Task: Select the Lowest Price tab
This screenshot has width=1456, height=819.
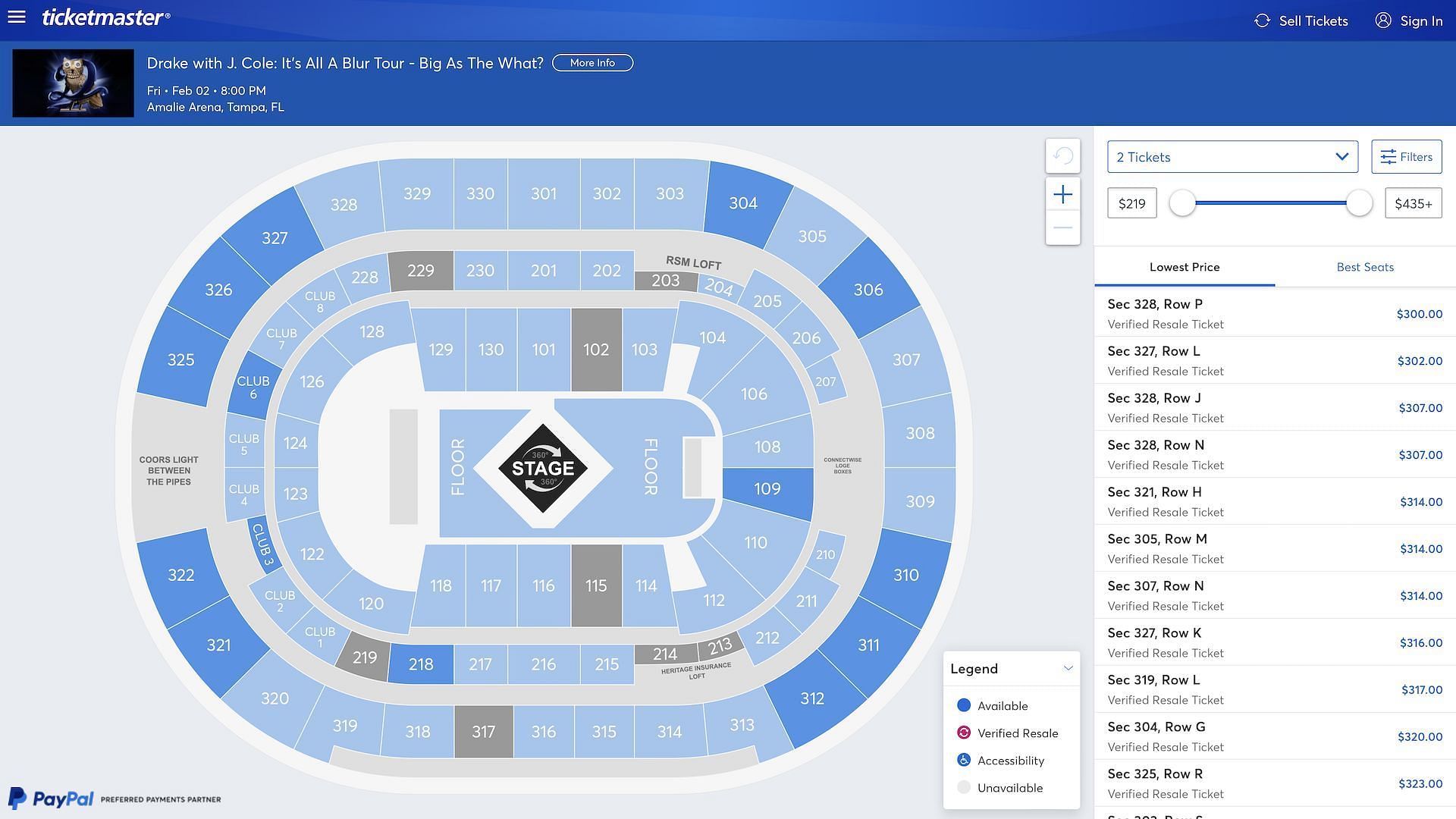Action: pyautogui.click(x=1184, y=266)
